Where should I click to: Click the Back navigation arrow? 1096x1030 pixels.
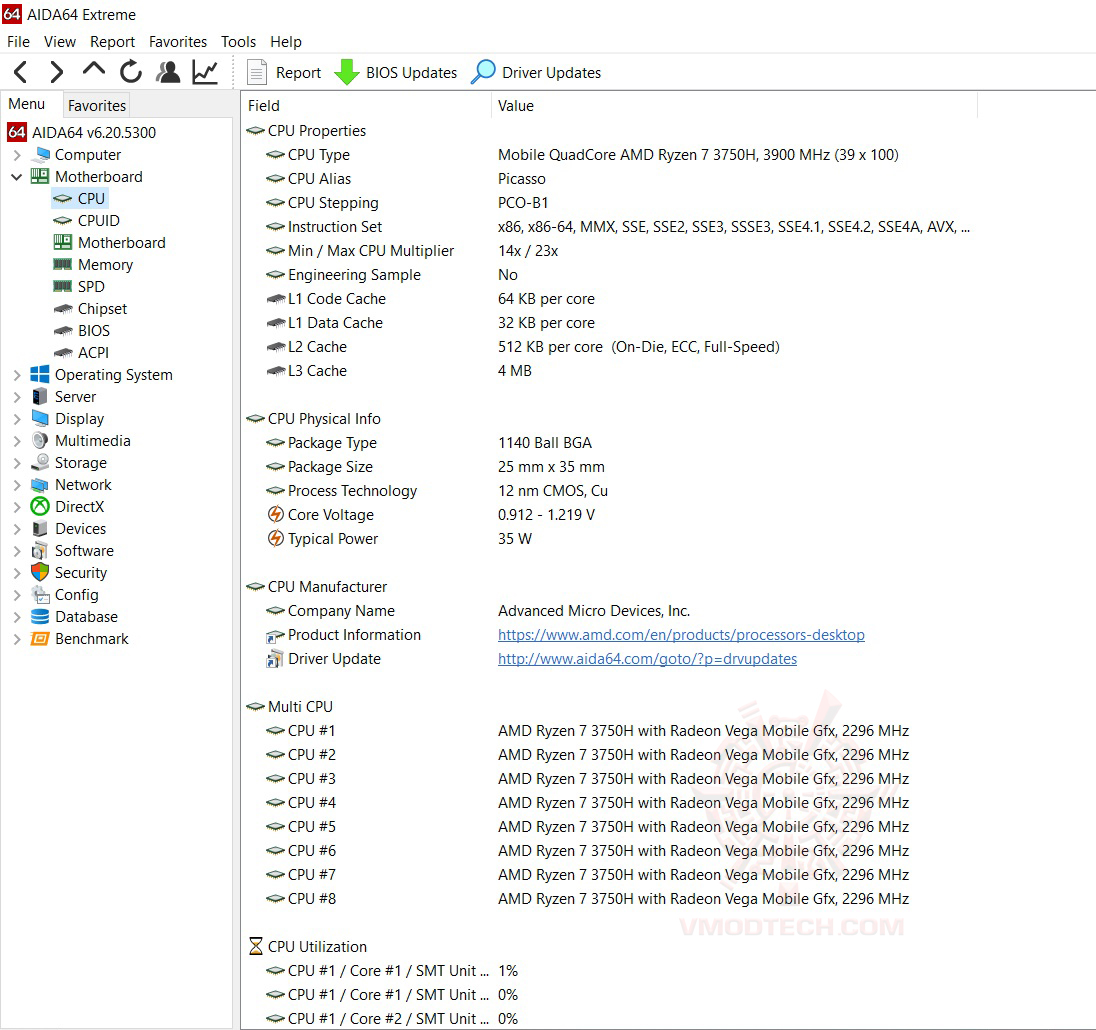pos(21,72)
